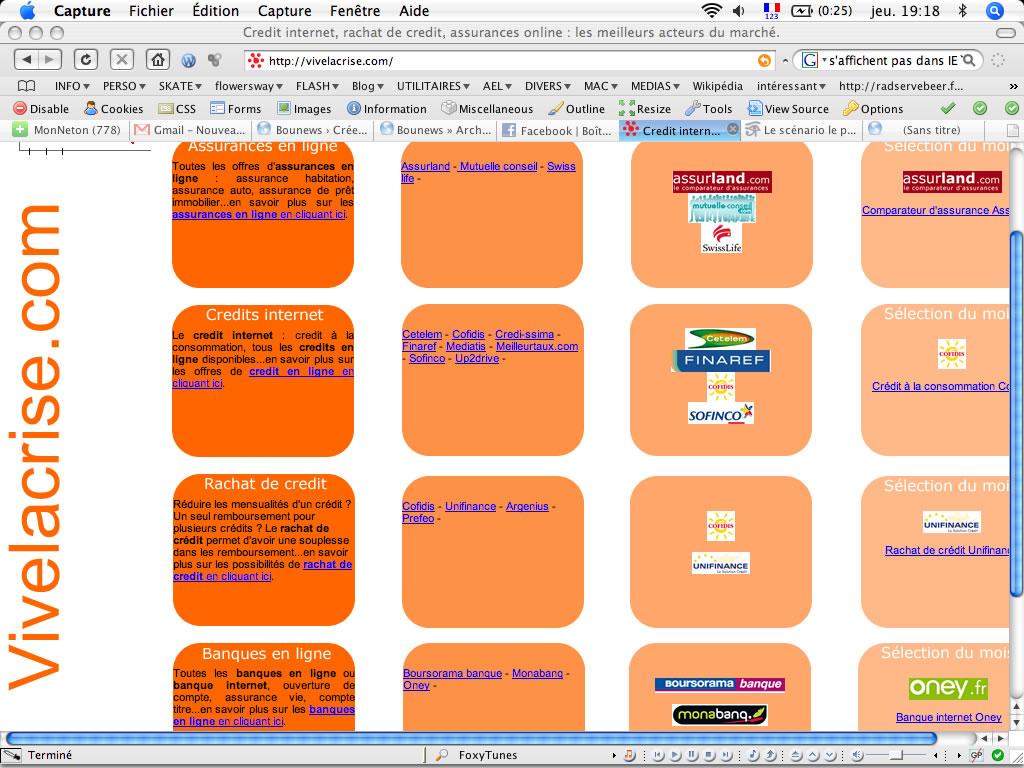Image resolution: width=1024 pixels, height=768 pixels.
Task: Open the SKATE bookmarks dropdown
Action: [x=180, y=86]
